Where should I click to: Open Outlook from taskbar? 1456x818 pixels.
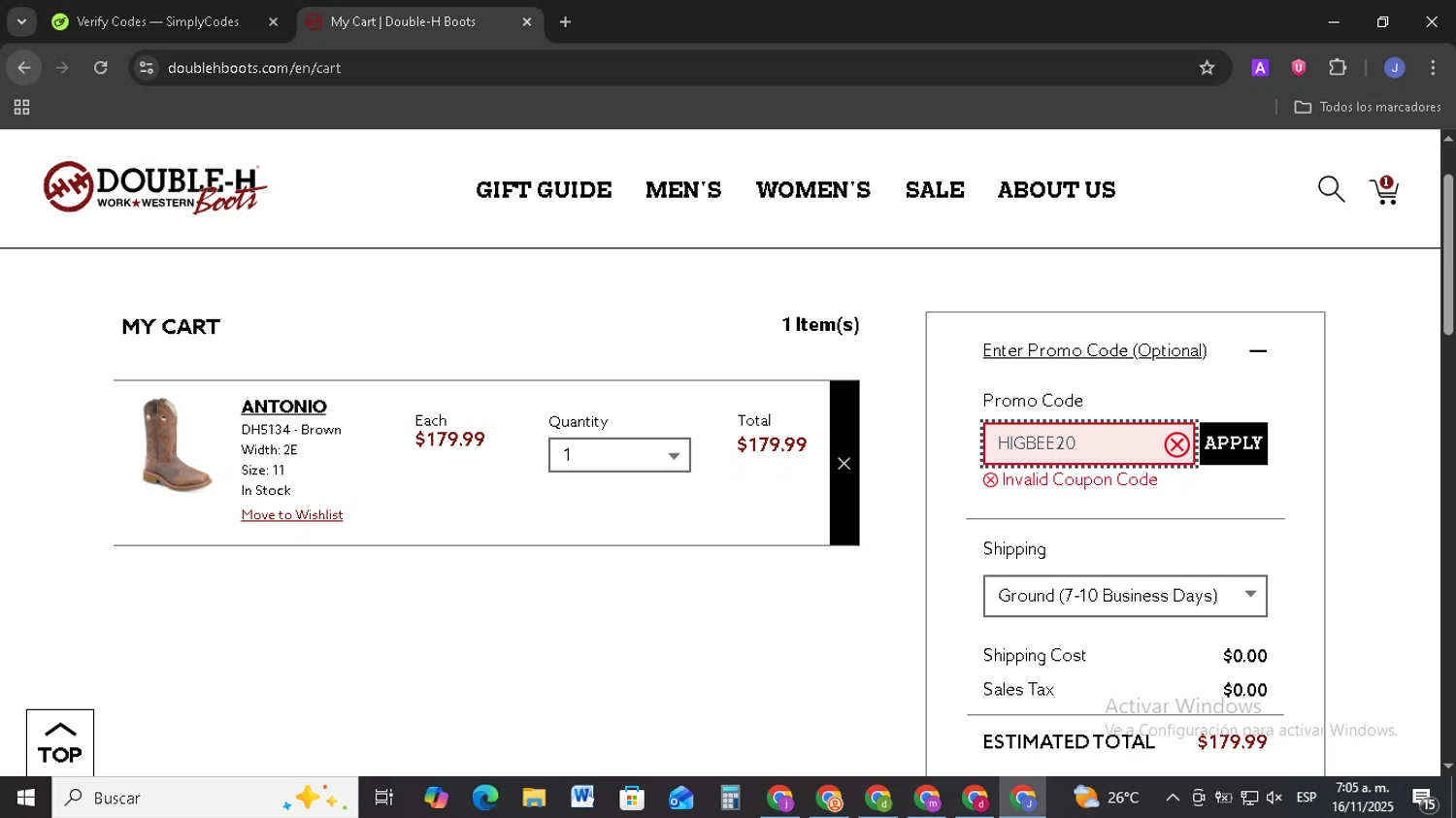pyautogui.click(x=680, y=798)
